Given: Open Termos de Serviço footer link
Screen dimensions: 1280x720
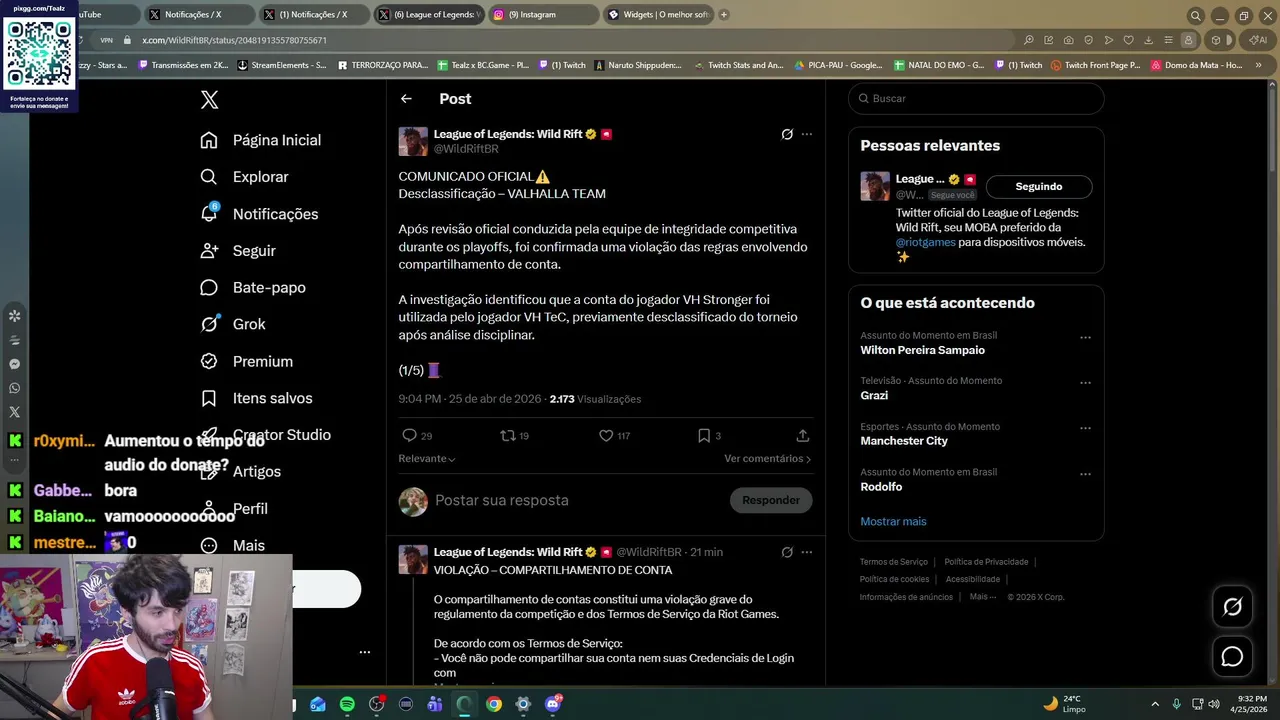Looking at the screenshot, I should tap(894, 562).
